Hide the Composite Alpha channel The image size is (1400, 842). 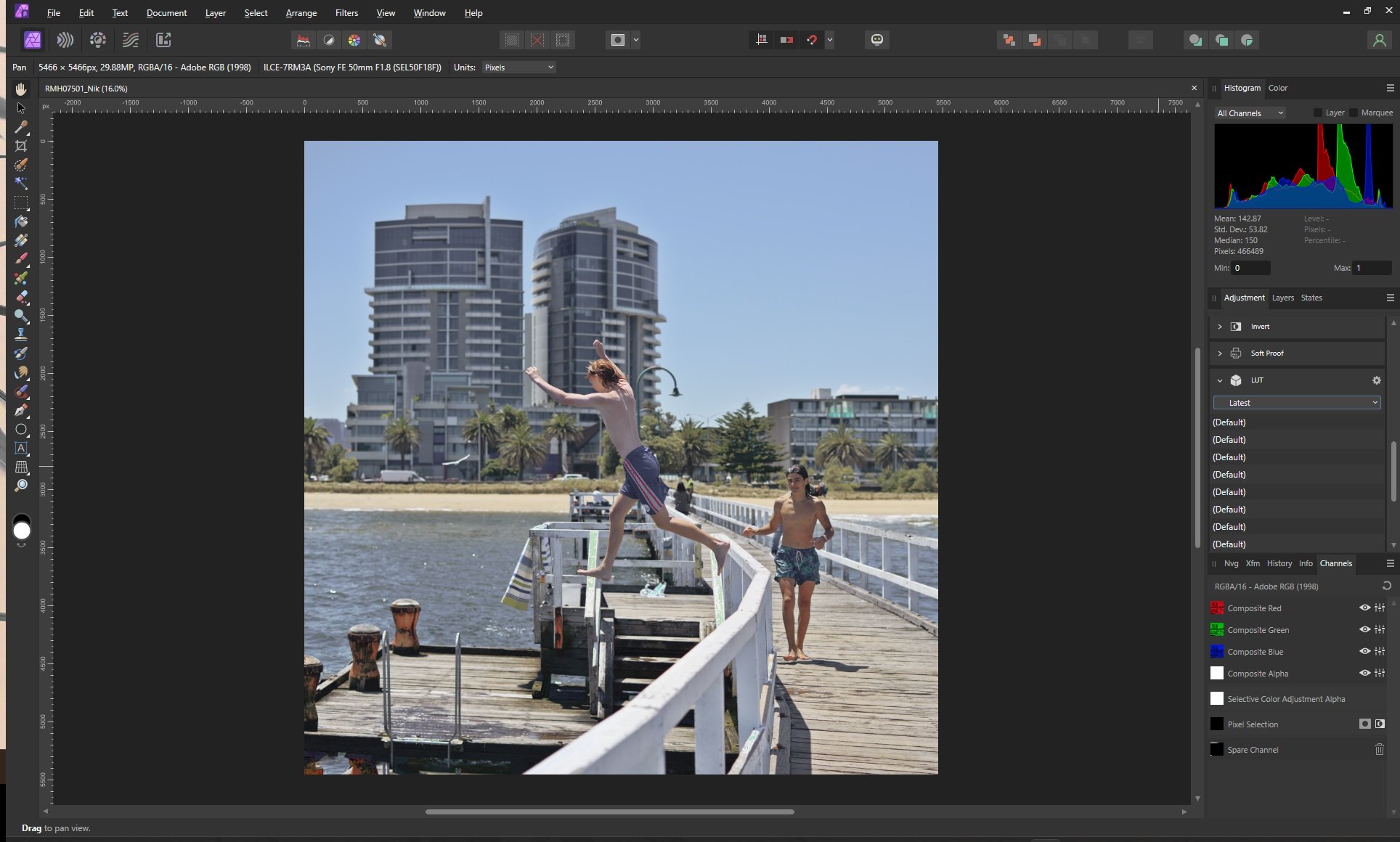[1365, 673]
